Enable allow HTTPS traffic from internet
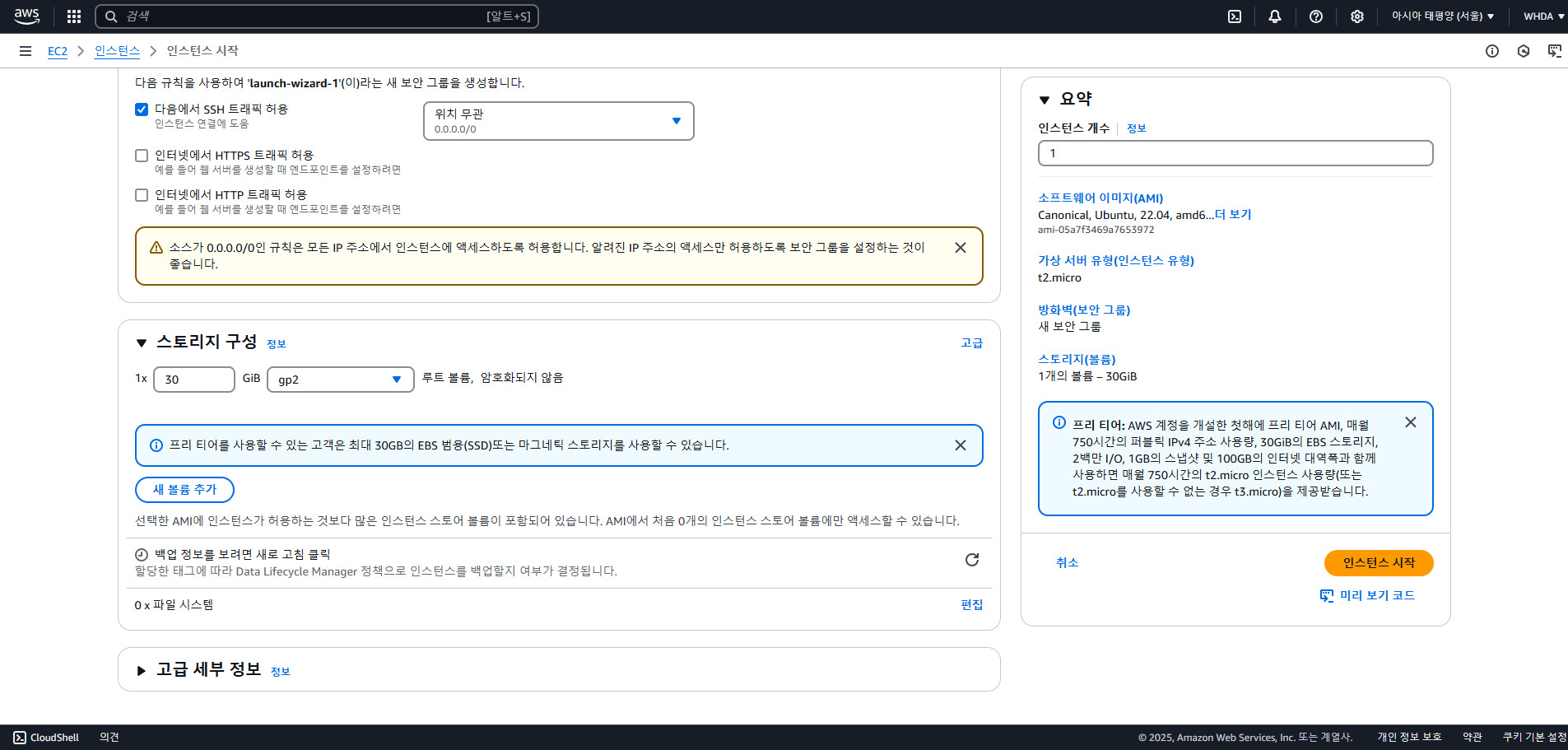The image size is (1568, 750). pos(142,156)
